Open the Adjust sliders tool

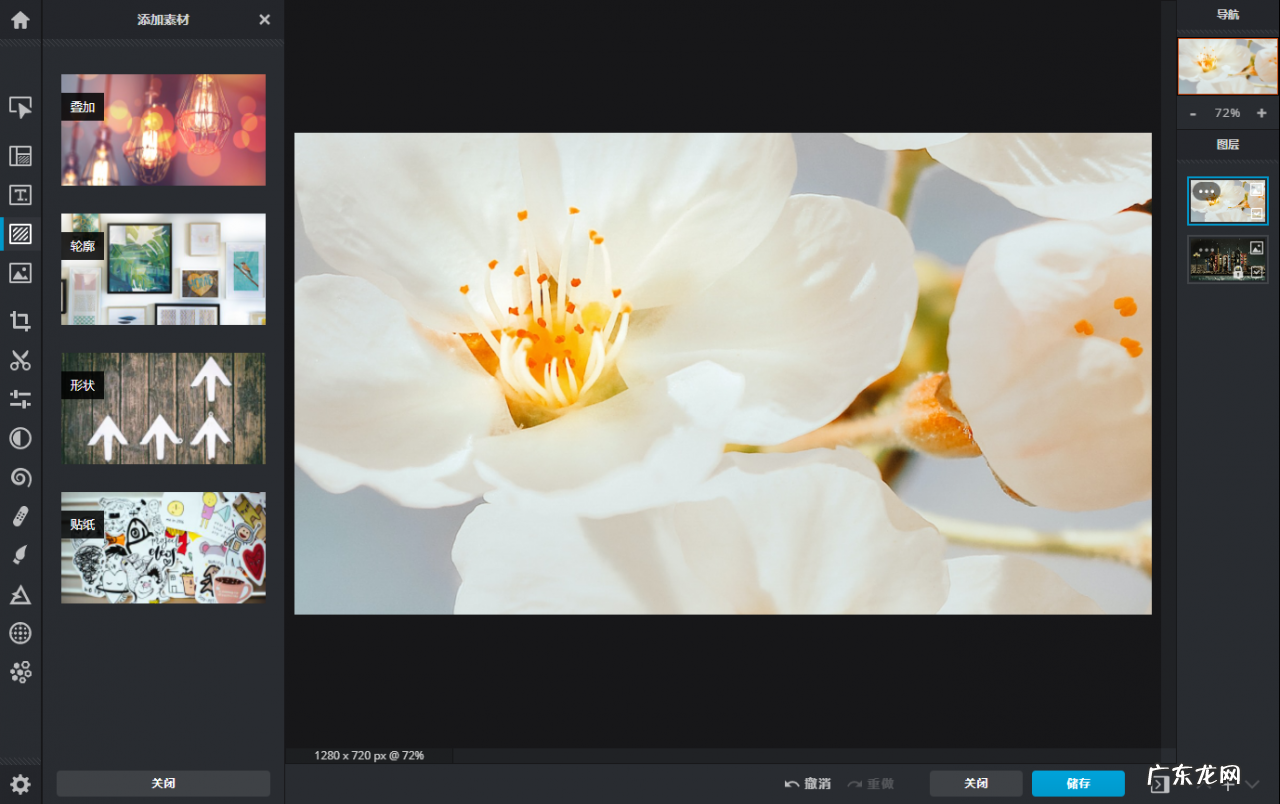tap(20, 400)
